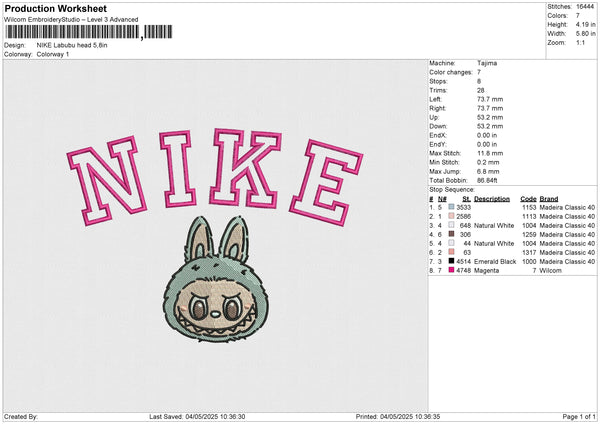600x424 pixels.
Task: Click the Stops value '8'
Action: tap(479, 81)
